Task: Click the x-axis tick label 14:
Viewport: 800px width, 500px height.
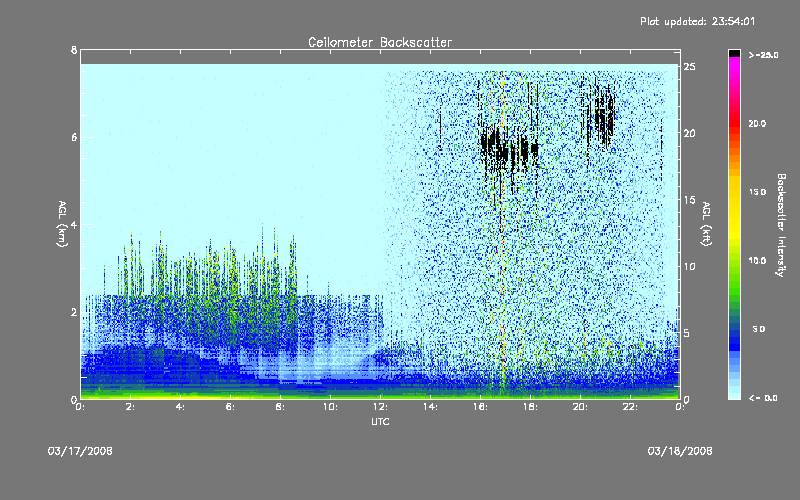Action: pyautogui.click(x=430, y=407)
